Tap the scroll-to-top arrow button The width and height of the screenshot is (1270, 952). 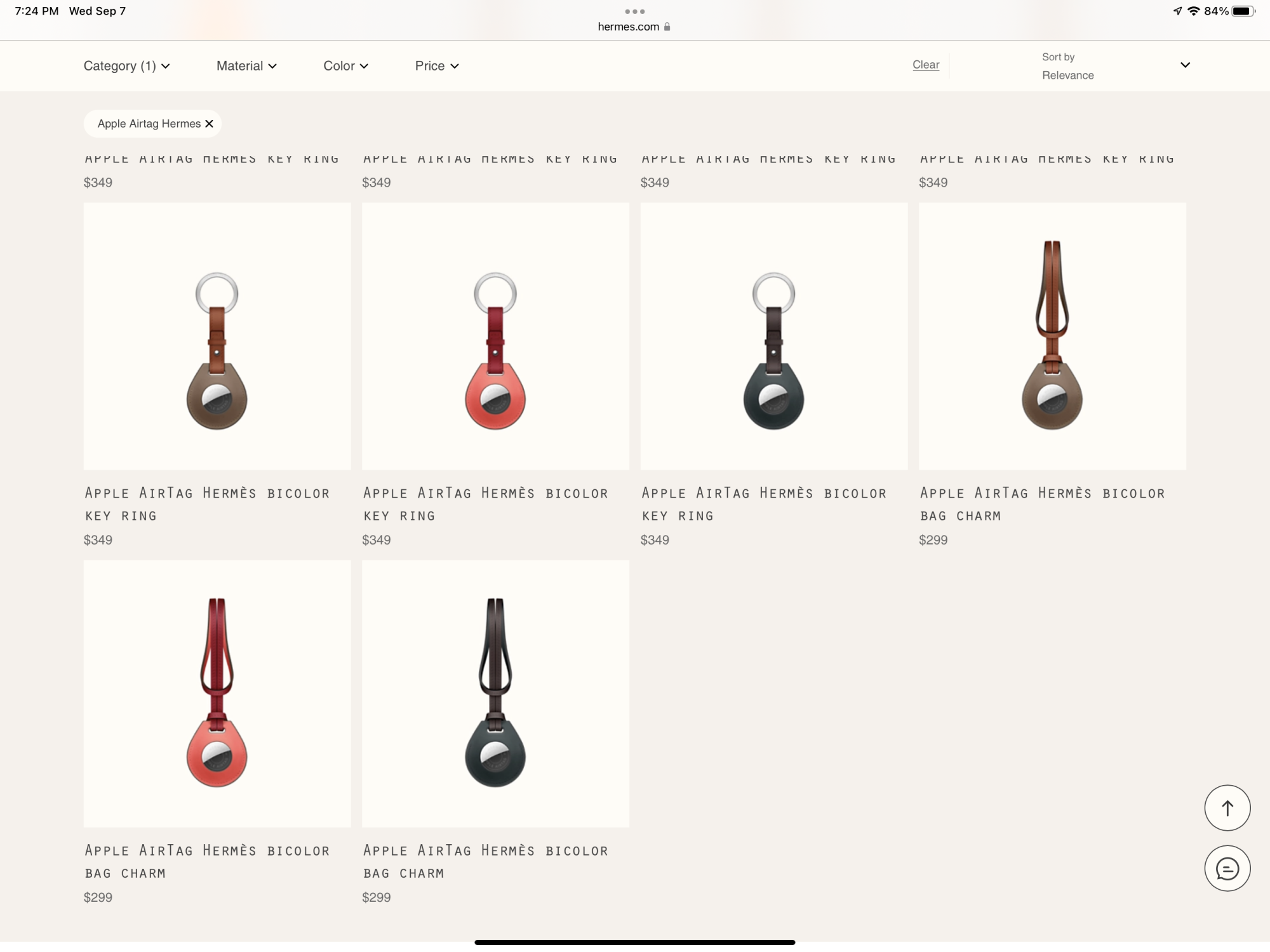point(1227,808)
